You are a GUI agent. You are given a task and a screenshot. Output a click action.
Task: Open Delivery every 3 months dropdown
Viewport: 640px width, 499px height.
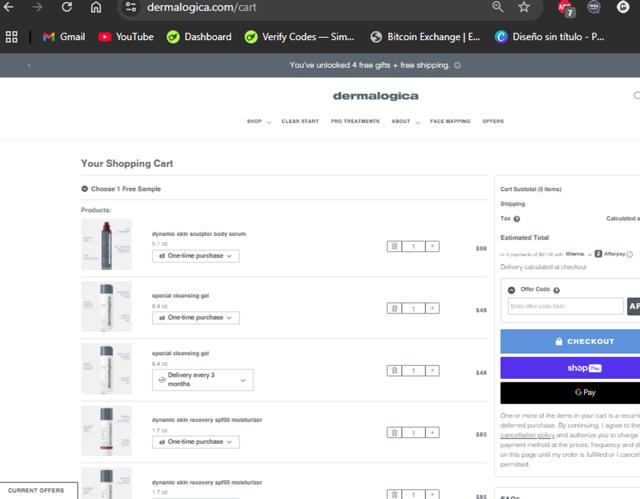[x=202, y=379]
